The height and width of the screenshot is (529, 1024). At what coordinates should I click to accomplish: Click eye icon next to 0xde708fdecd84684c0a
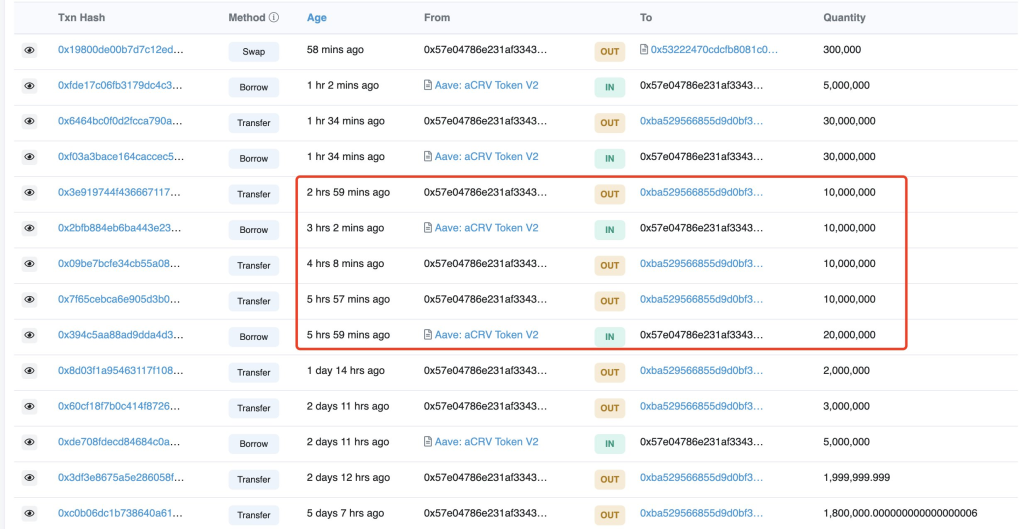29,442
